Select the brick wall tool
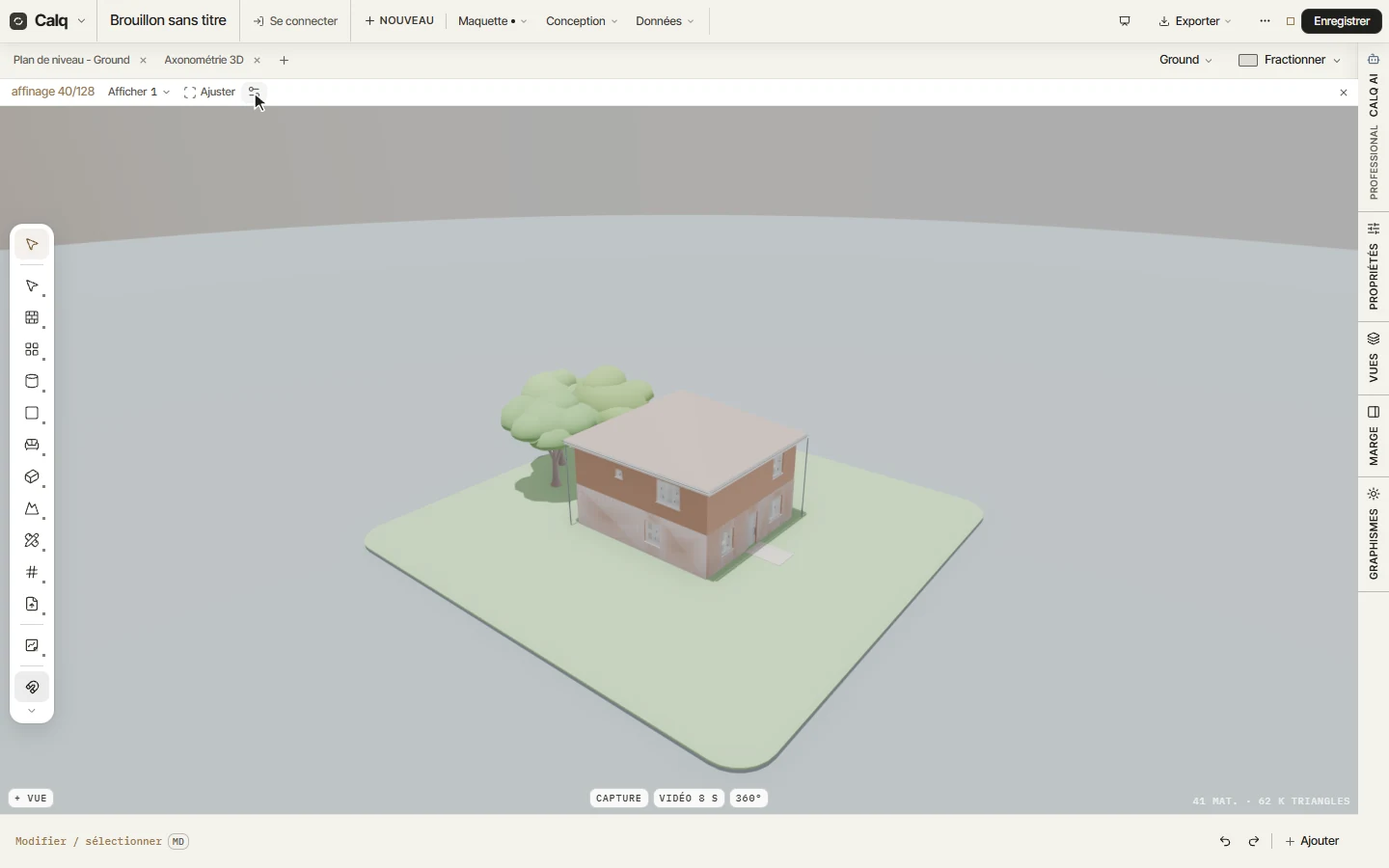1389x868 pixels. [32, 318]
